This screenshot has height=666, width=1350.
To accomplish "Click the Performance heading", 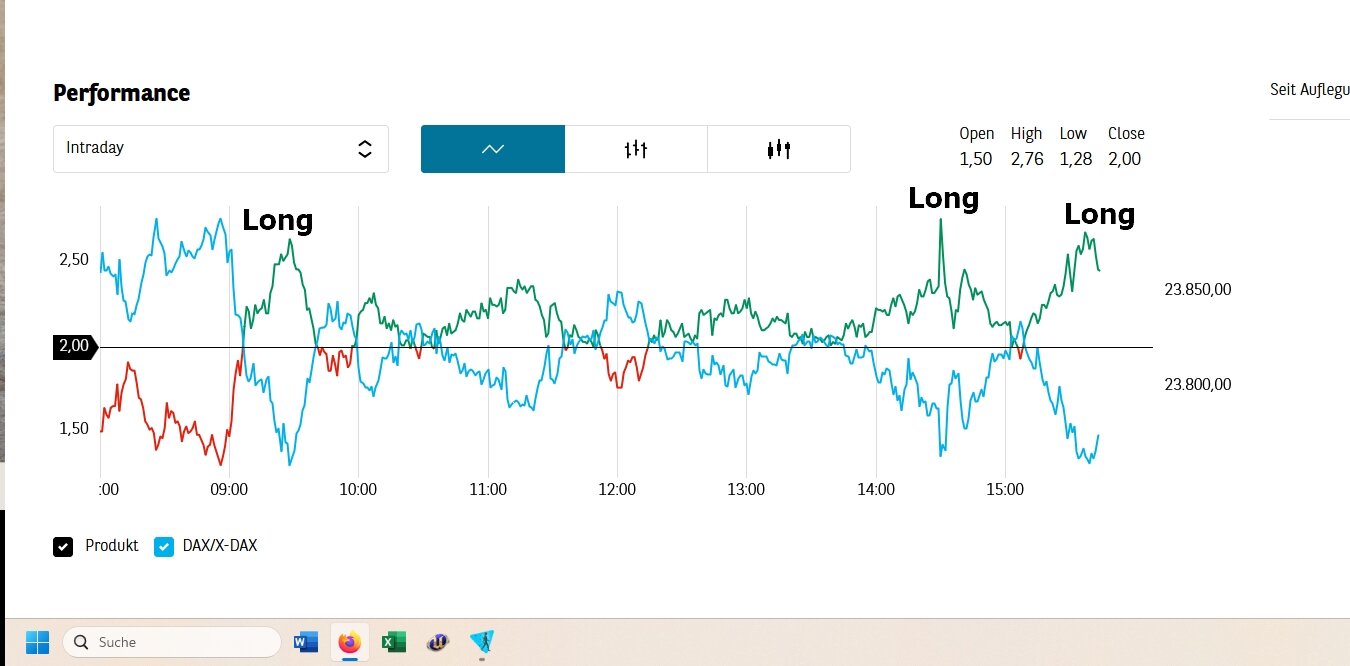I will click(121, 93).
